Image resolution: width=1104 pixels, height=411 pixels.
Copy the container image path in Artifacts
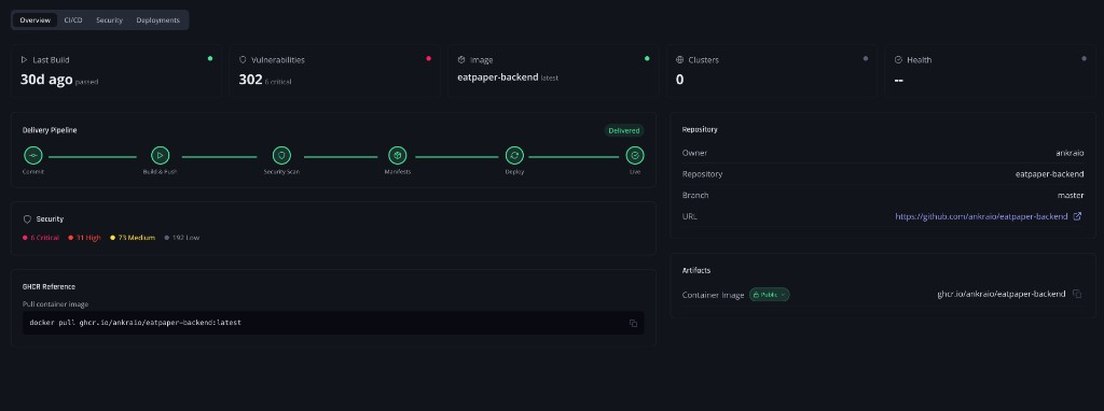pos(1077,293)
